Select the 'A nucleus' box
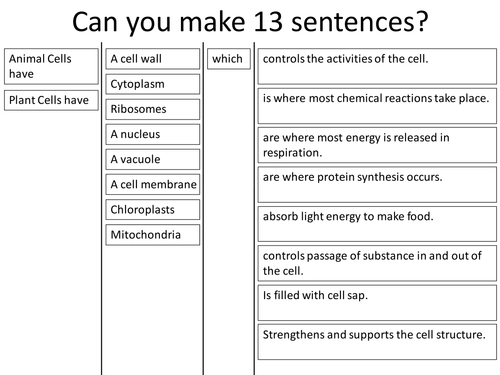Image resolution: width=500 pixels, height=375 pixels. click(x=153, y=134)
